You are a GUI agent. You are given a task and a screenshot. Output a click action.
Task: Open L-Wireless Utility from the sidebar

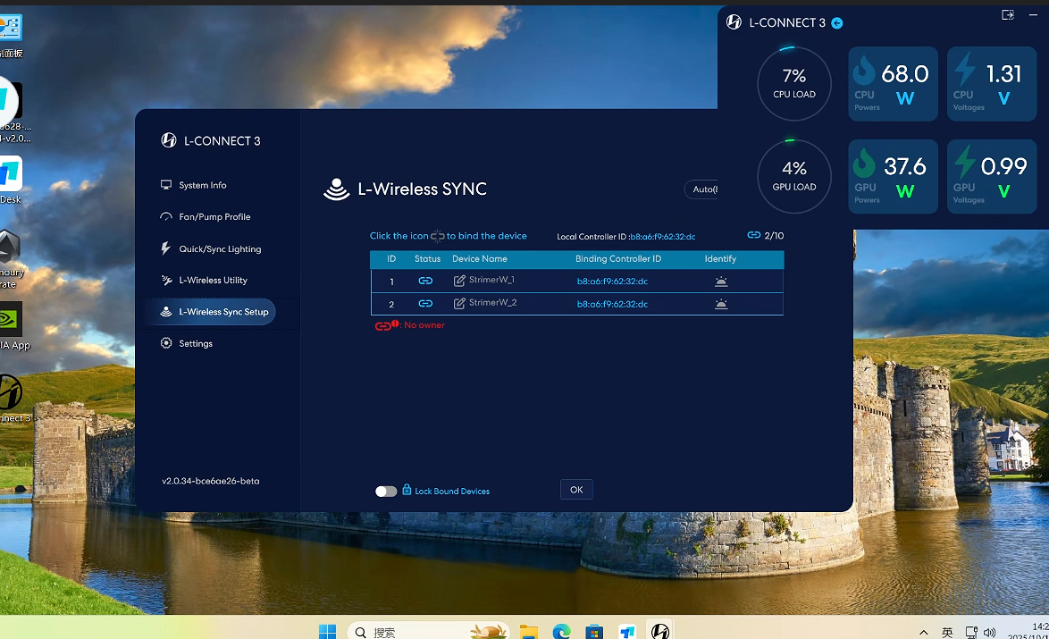212,280
